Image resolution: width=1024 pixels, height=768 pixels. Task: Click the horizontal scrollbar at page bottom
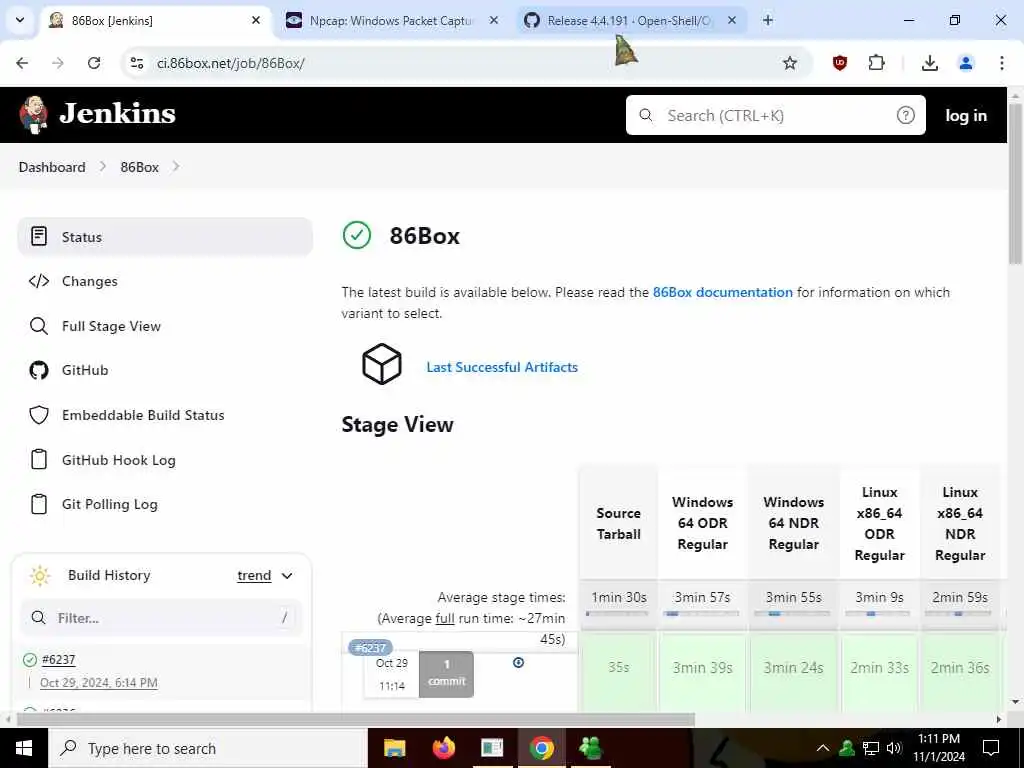(x=355, y=720)
